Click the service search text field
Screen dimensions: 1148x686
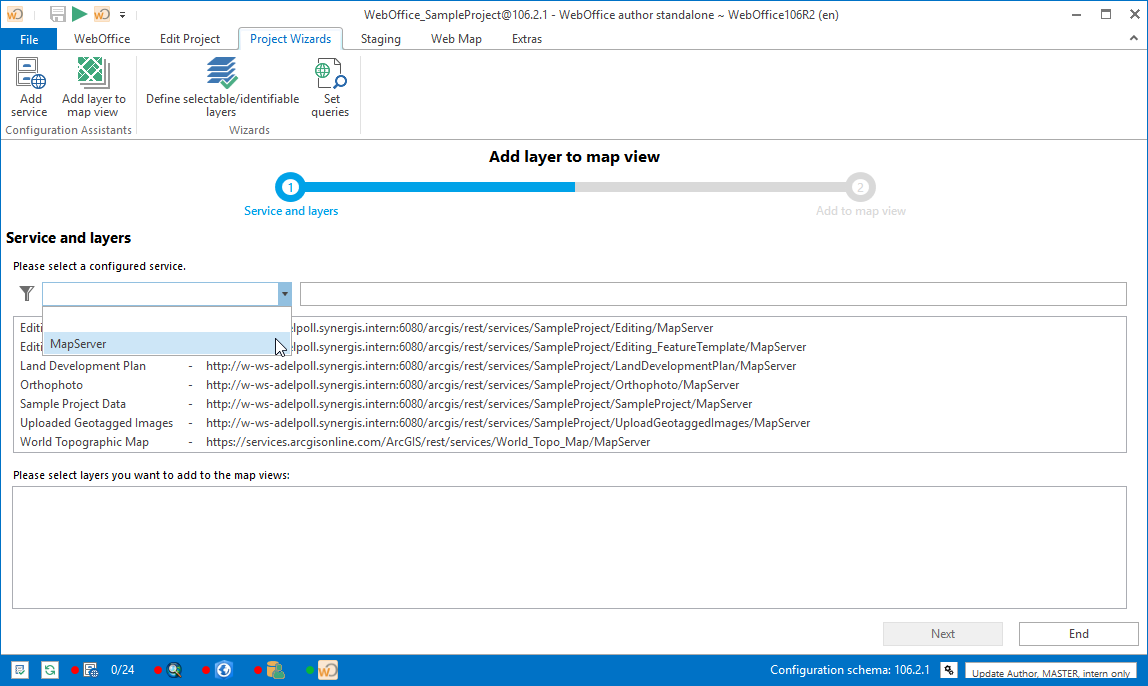(712, 294)
